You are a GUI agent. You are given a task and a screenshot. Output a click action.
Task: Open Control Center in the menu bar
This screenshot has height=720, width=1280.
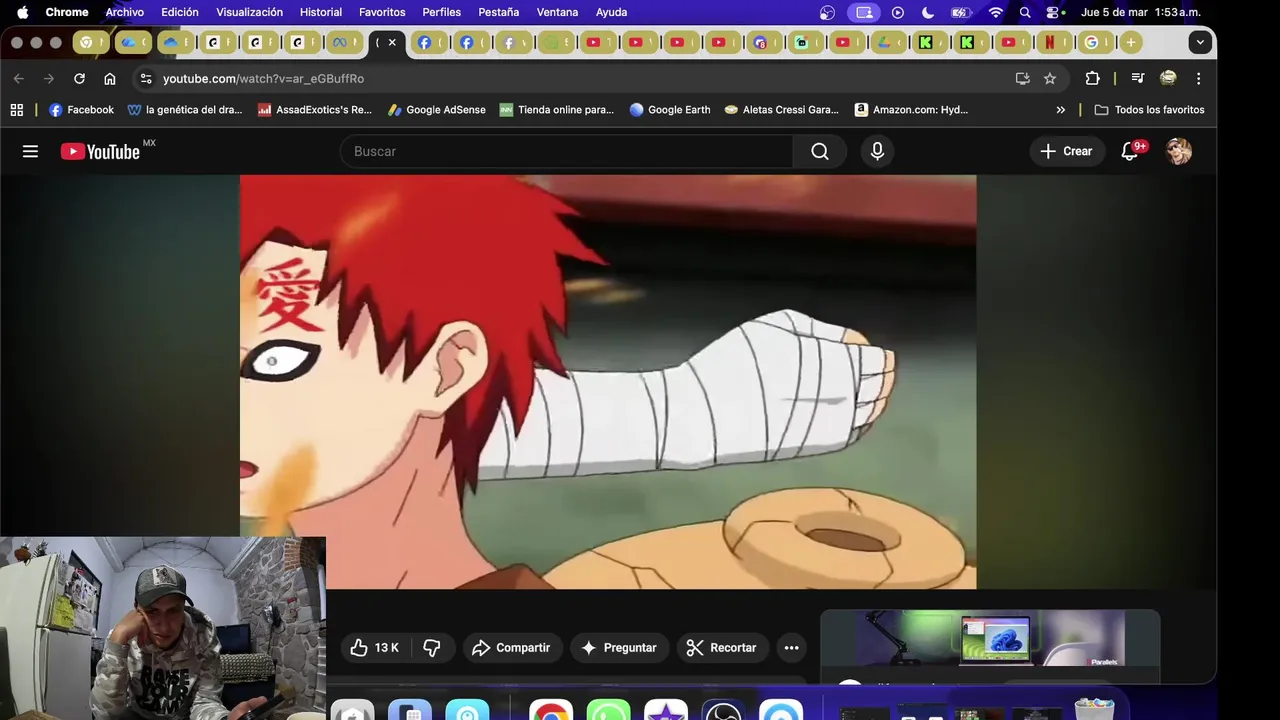point(1054,12)
